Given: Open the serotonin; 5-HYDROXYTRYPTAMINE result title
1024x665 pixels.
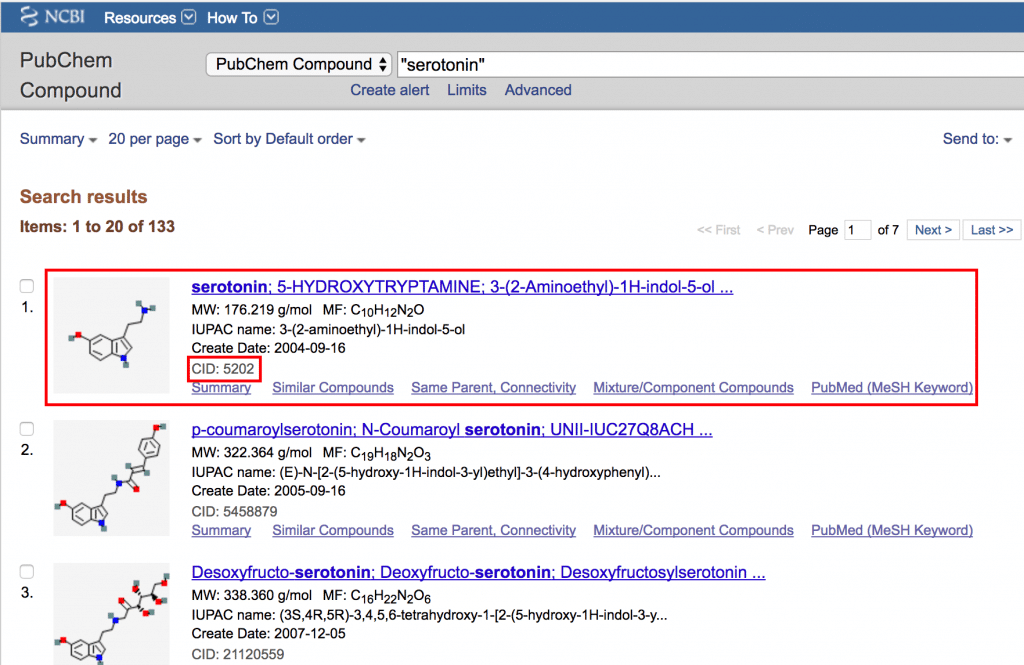Looking at the screenshot, I should (462, 287).
